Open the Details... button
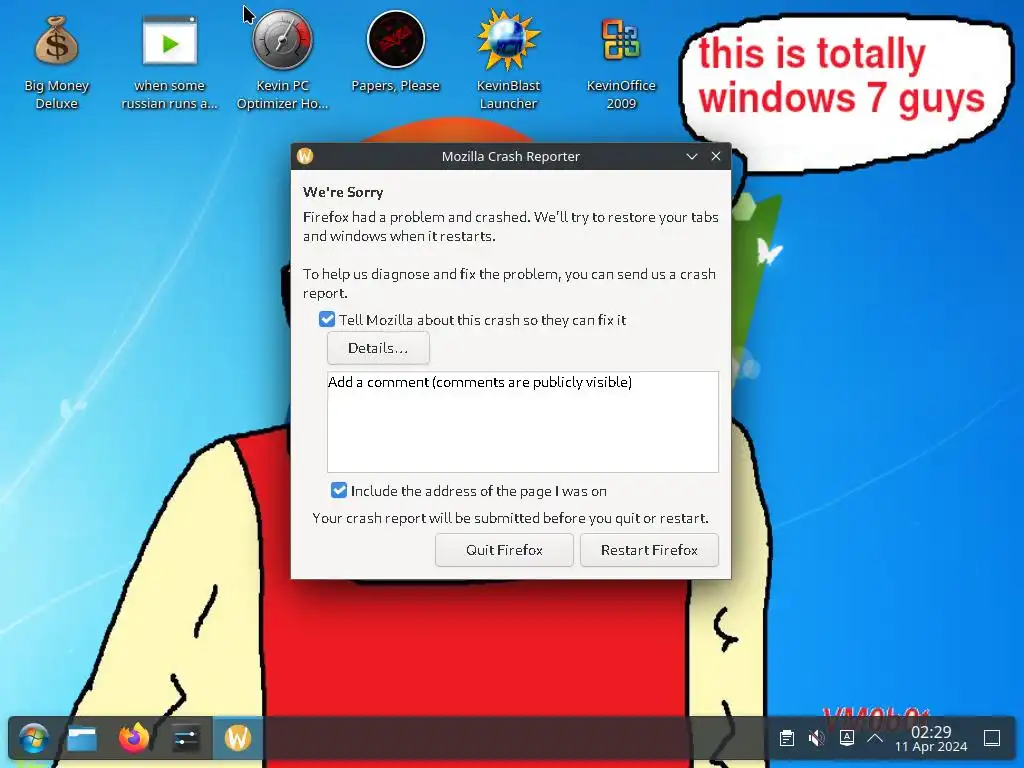1024x768 pixels. tap(378, 348)
